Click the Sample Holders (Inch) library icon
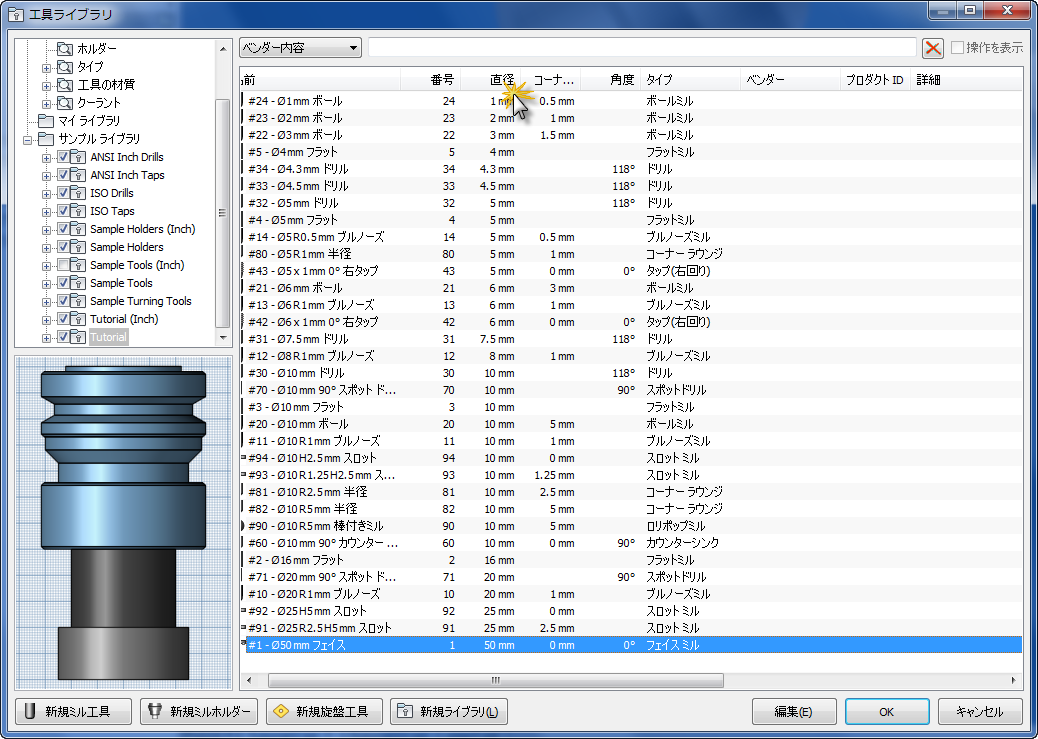This screenshot has width=1038, height=739. (x=79, y=228)
